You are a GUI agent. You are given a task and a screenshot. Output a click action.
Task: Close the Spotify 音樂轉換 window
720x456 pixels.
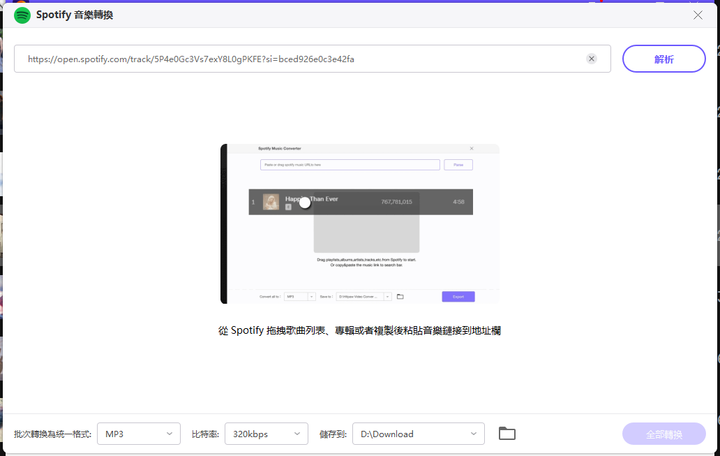[x=698, y=15]
